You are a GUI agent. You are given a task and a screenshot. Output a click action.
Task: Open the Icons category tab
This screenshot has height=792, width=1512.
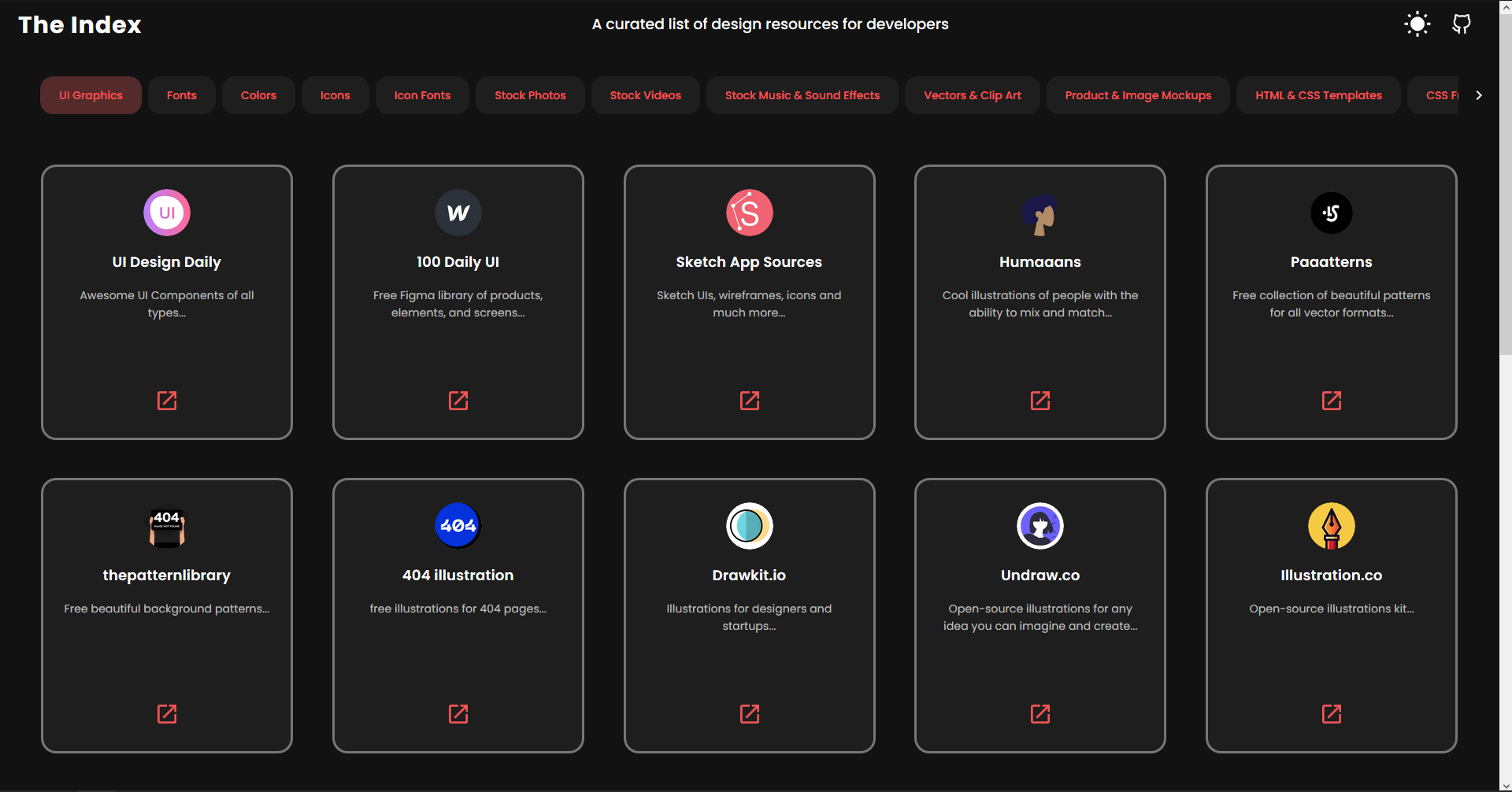click(335, 95)
